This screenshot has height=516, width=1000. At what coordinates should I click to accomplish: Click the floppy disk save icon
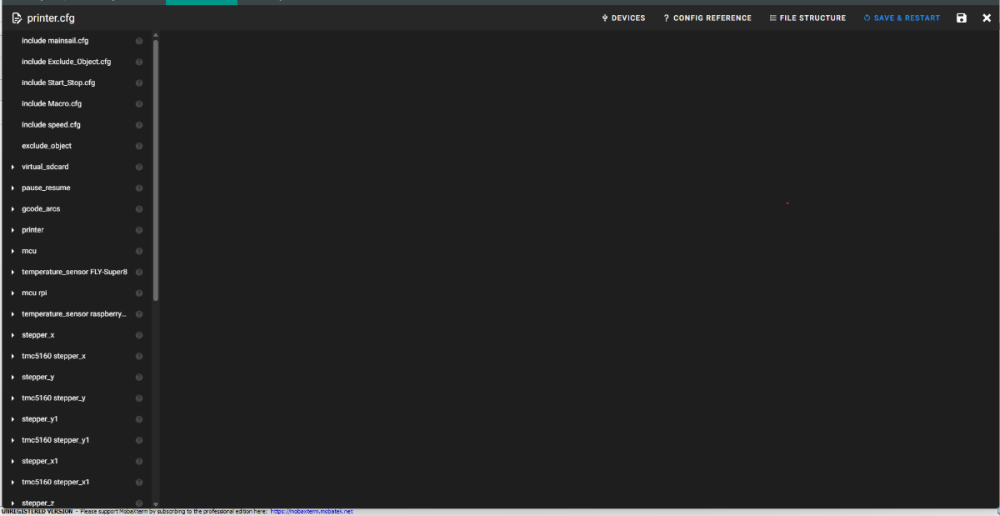(961, 18)
